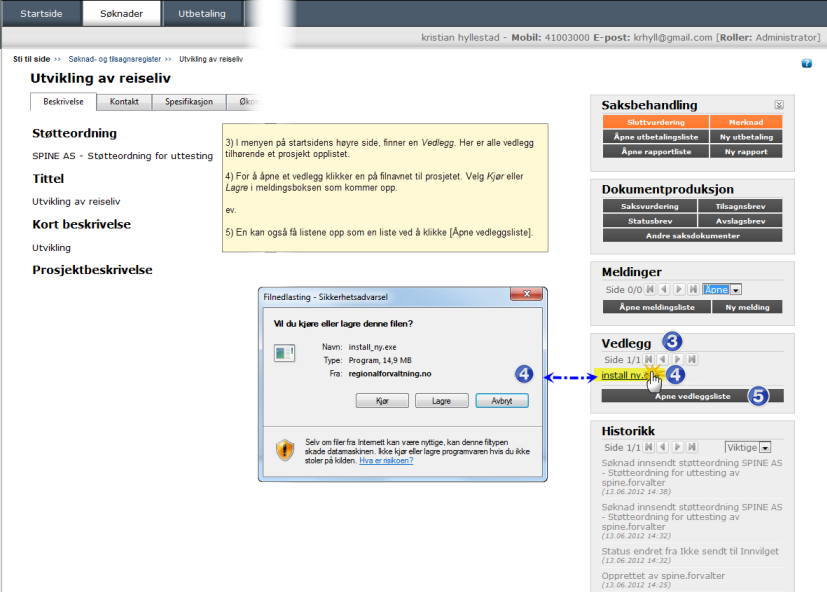Click 'regionalforvaltning.no' source text in dialog

[390, 374]
